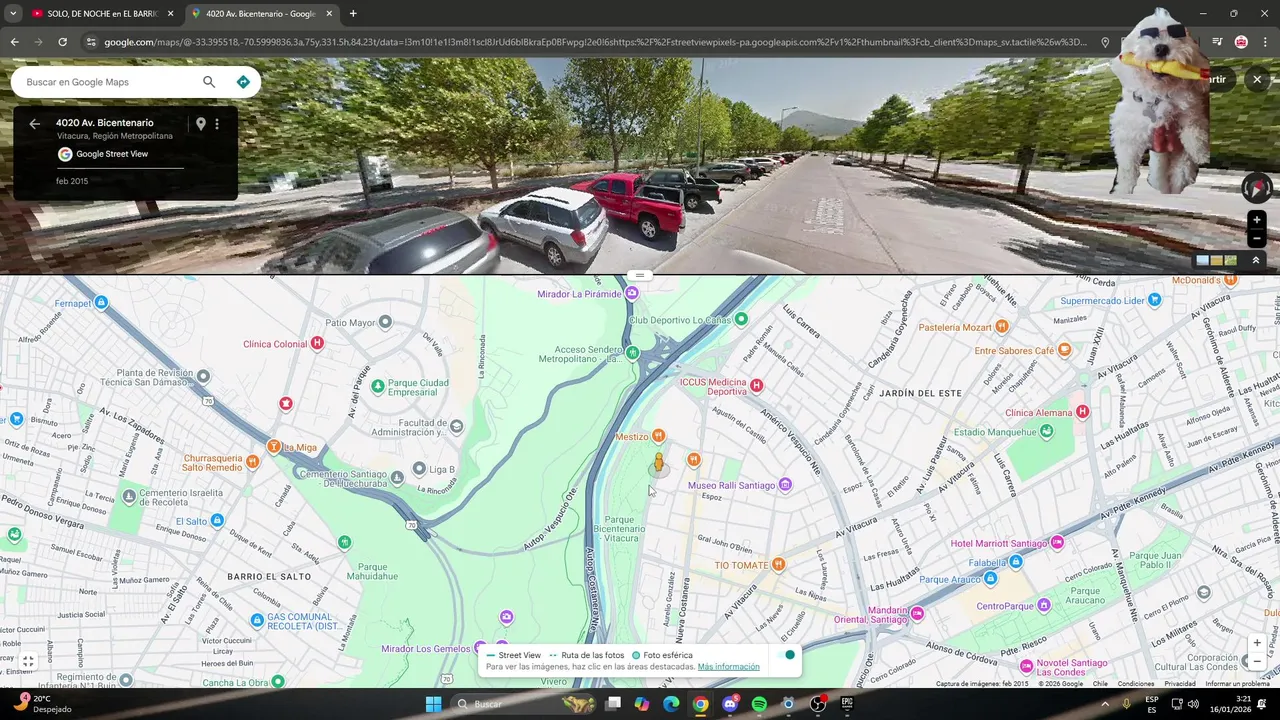Open directions with the blue arrow icon
The image size is (1280, 720).
[x=243, y=82]
